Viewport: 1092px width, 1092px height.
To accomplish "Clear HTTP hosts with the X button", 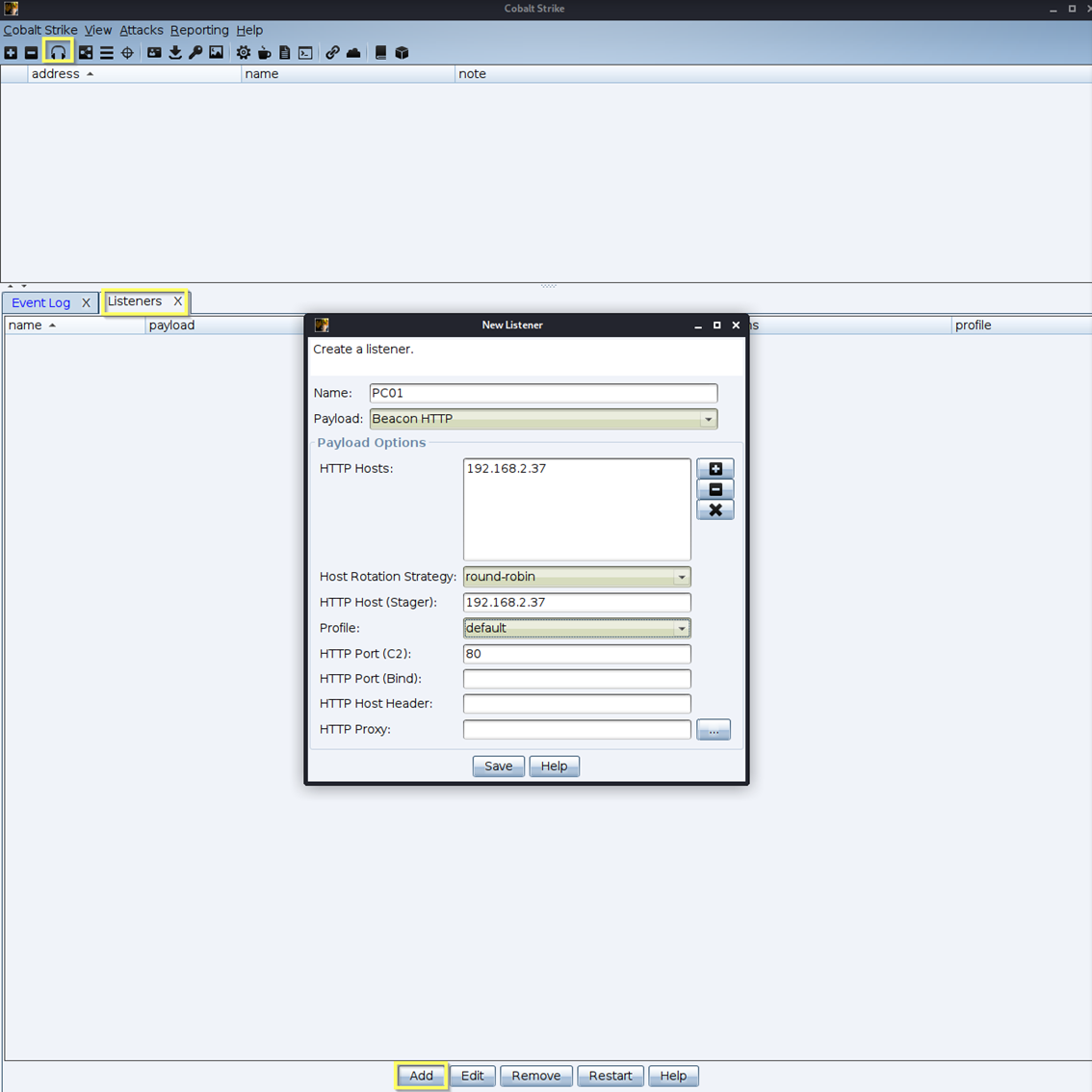I will (715, 510).
